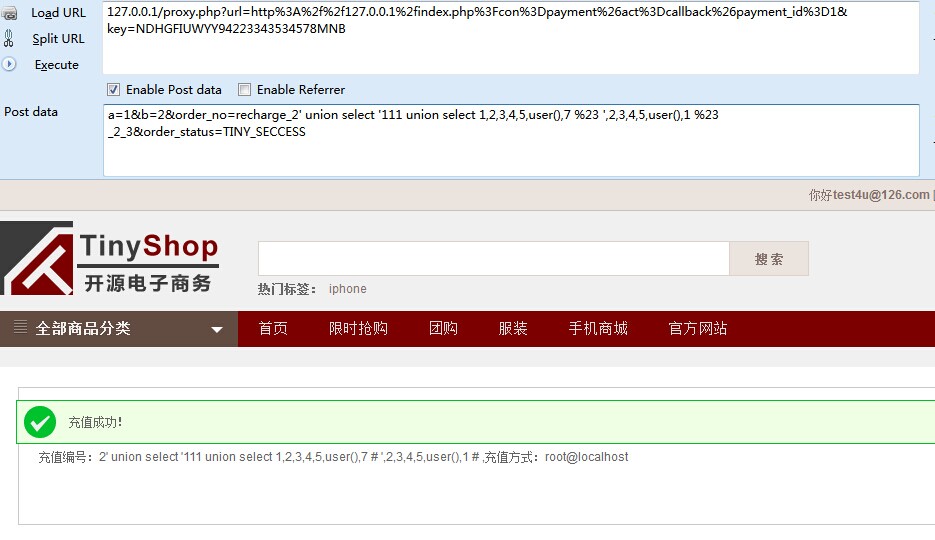Click the Execute label
Image resolution: width=935 pixels, height=540 pixels.
(x=57, y=64)
